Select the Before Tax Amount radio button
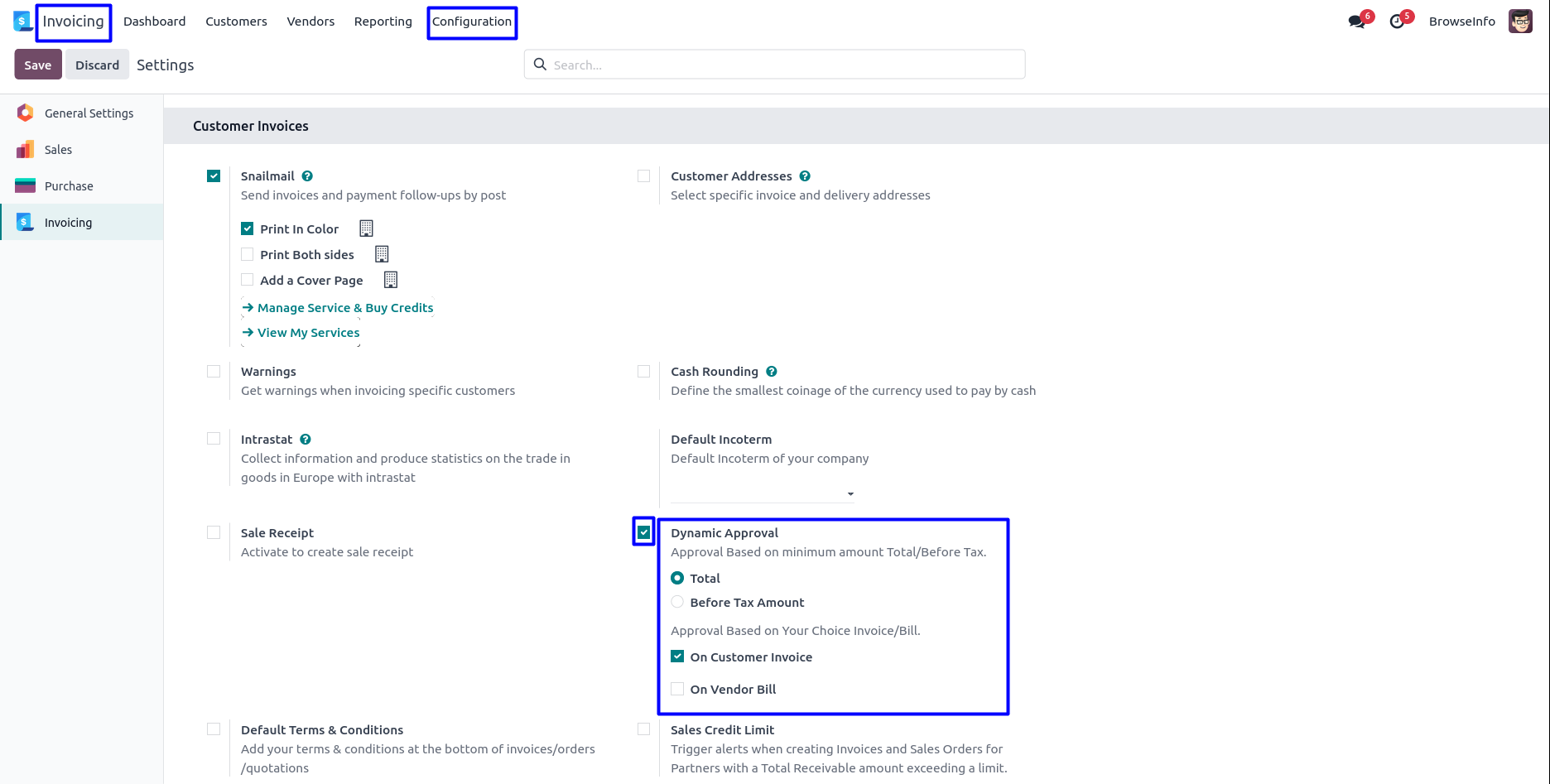1550x784 pixels. (x=677, y=602)
